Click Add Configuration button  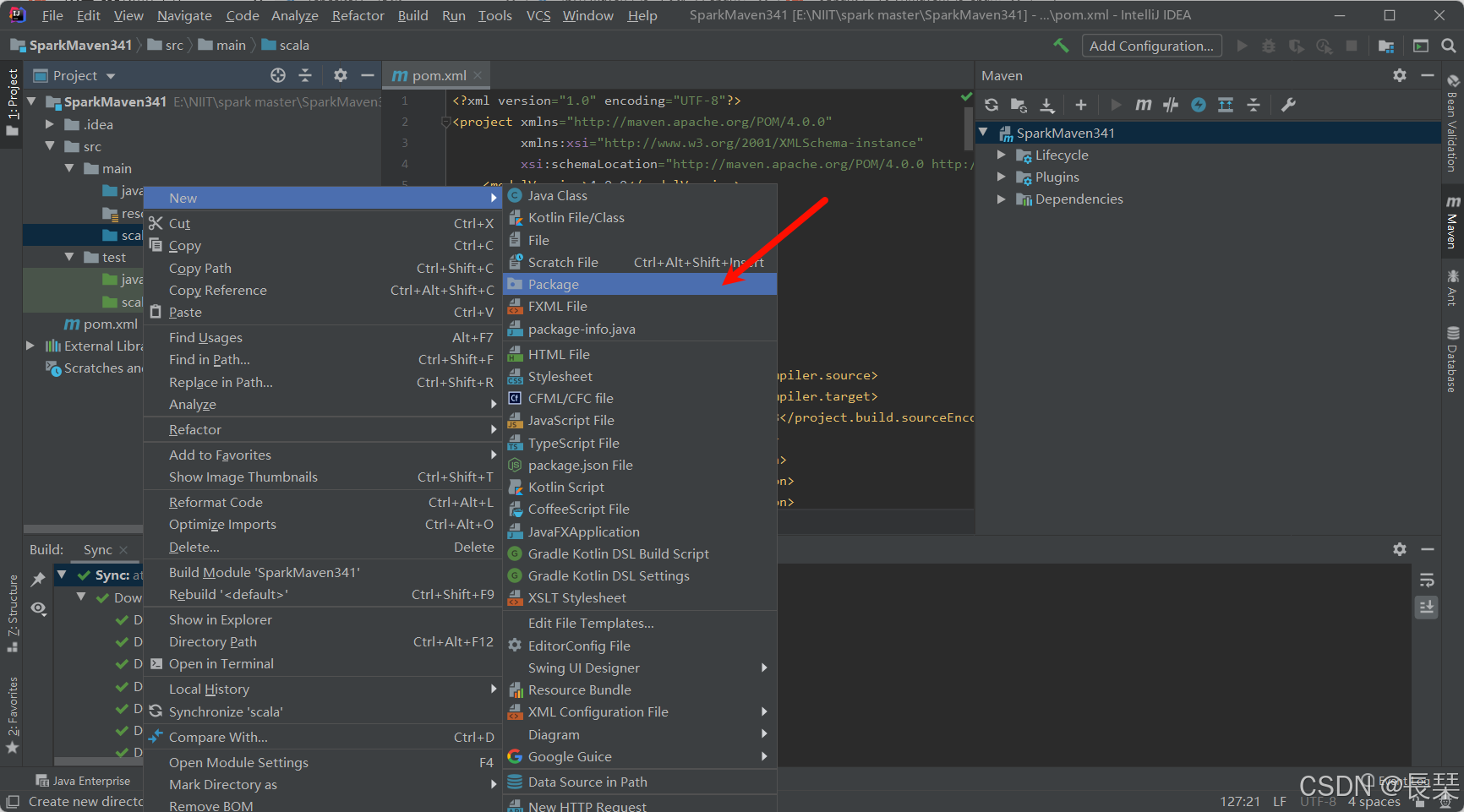pyautogui.click(x=1151, y=46)
